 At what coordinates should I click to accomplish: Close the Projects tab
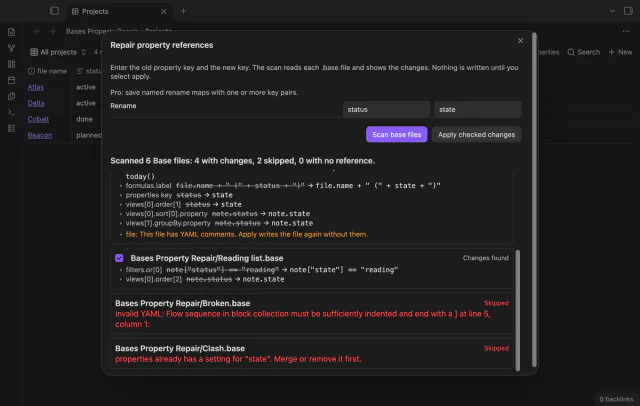coord(163,11)
